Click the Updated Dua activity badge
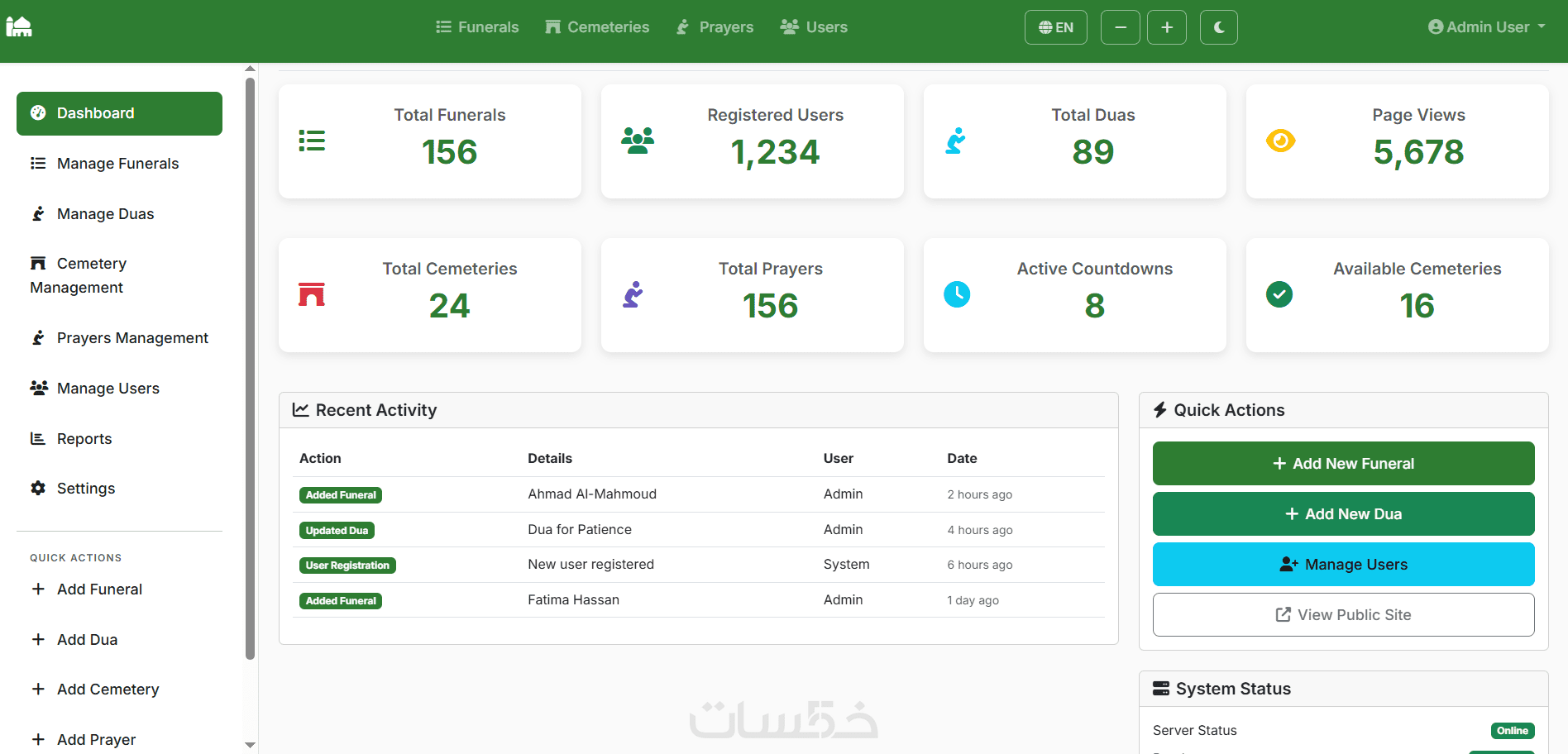 coord(337,531)
